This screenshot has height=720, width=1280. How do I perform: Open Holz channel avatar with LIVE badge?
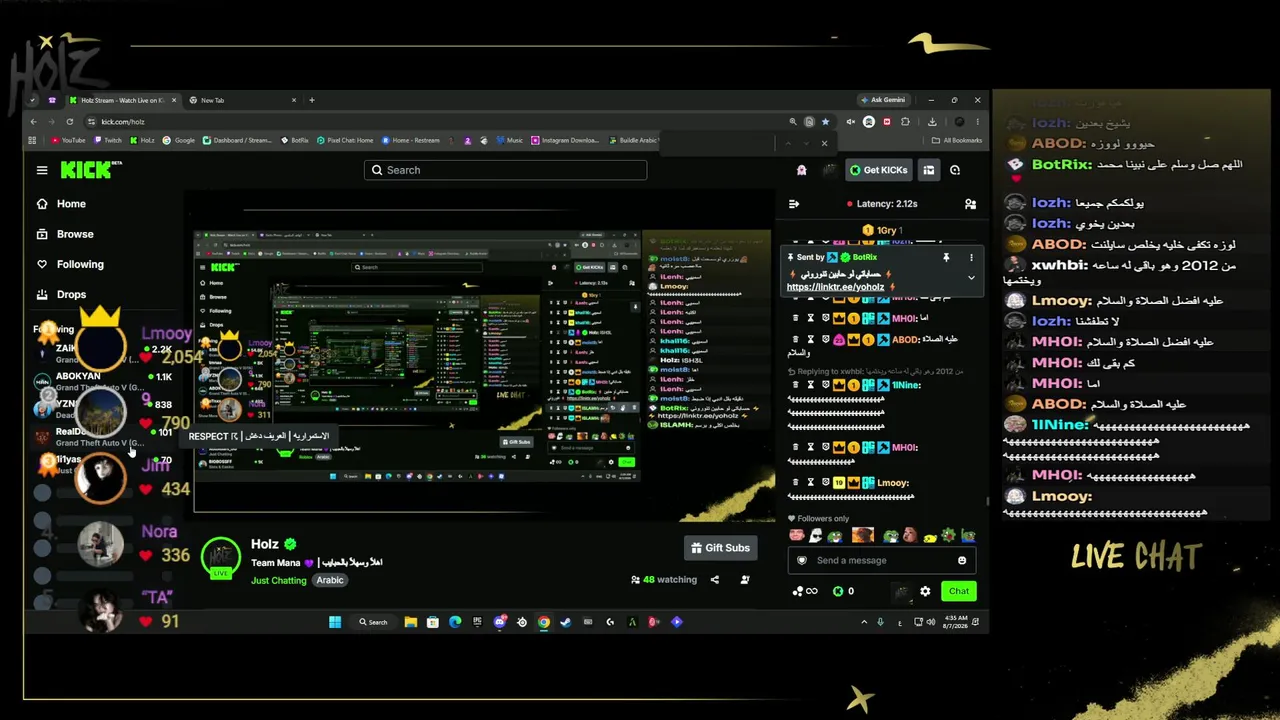[220, 558]
